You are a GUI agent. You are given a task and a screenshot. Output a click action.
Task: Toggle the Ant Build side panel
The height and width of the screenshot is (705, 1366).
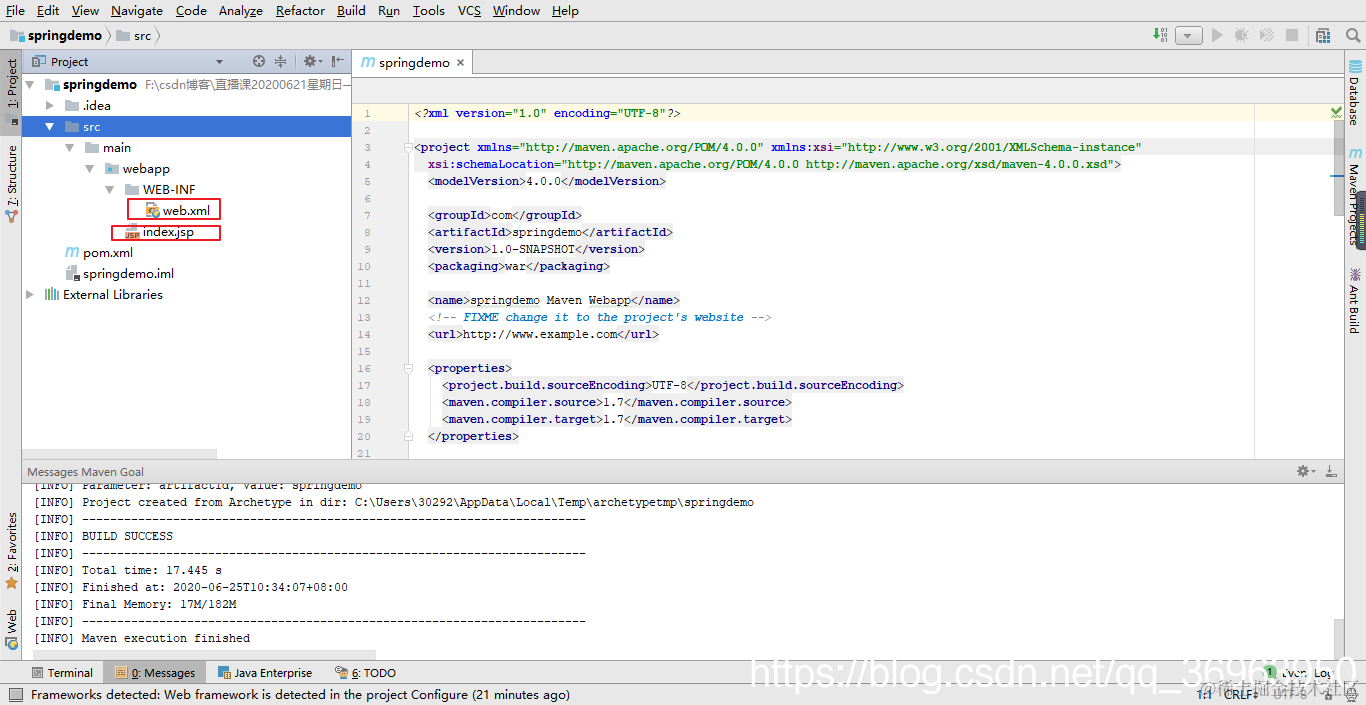(x=1355, y=301)
